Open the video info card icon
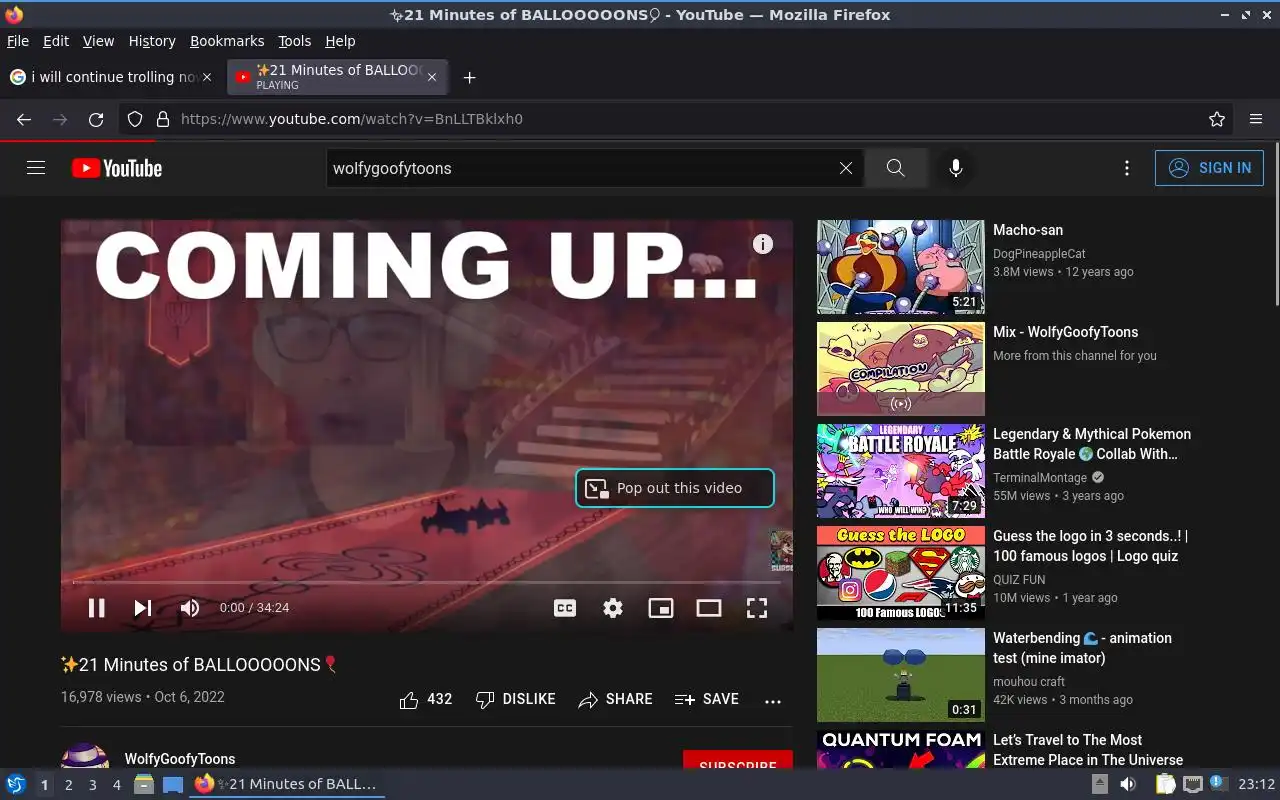Screen dimensions: 1280x800 pos(763,244)
